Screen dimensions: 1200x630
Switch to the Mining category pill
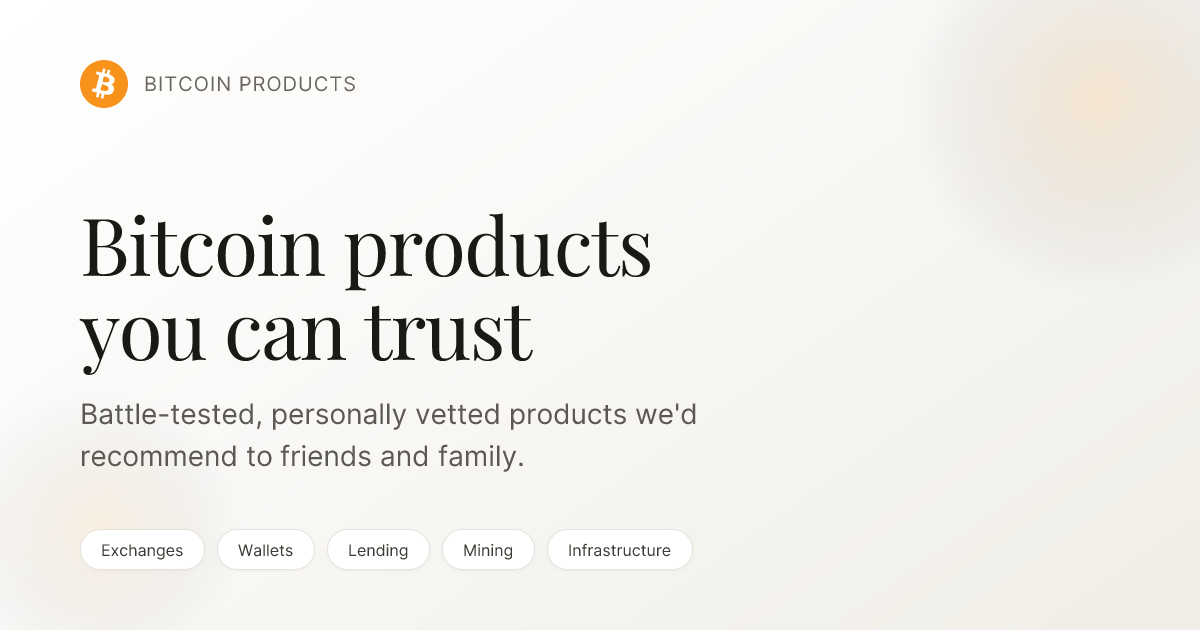tap(488, 550)
